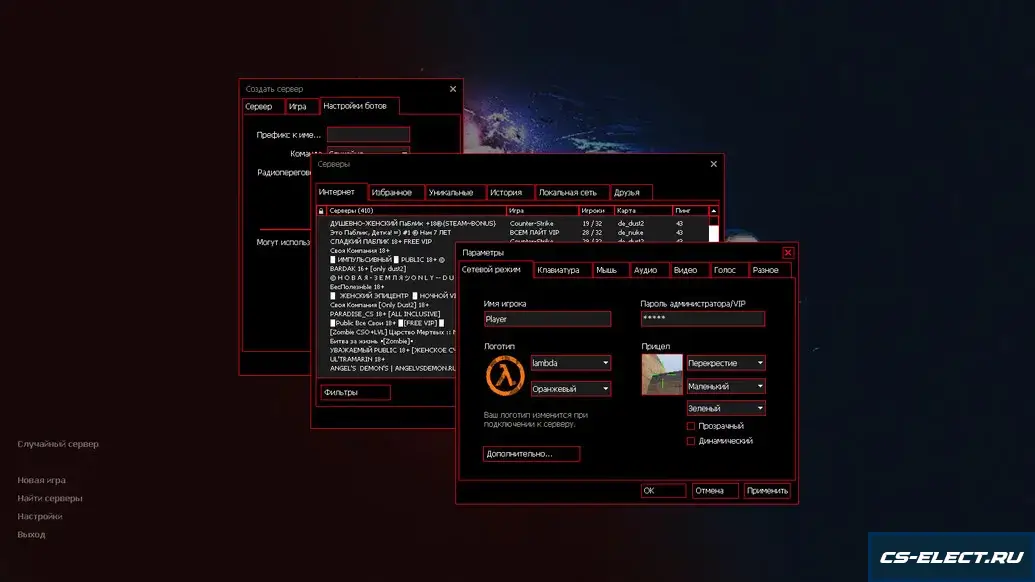Click the Пароль администратора/VIP field
The image size is (1035, 582).
coord(702,319)
